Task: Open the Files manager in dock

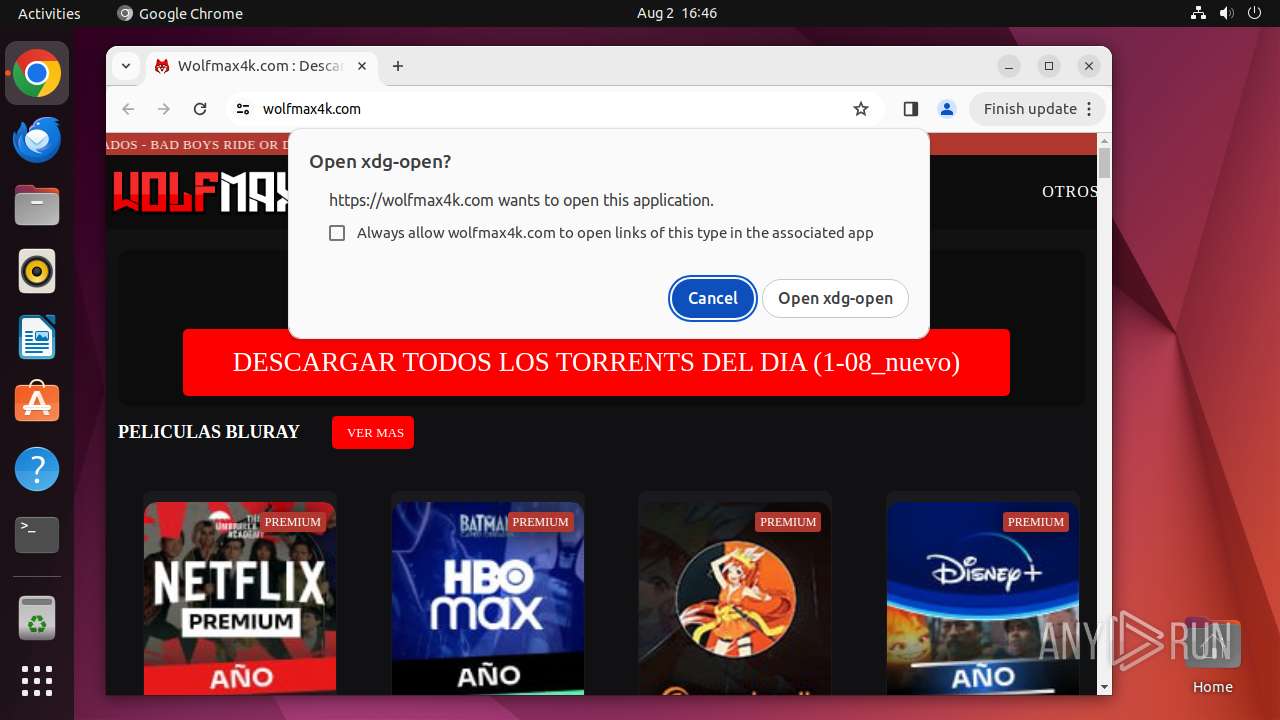Action: point(37,206)
